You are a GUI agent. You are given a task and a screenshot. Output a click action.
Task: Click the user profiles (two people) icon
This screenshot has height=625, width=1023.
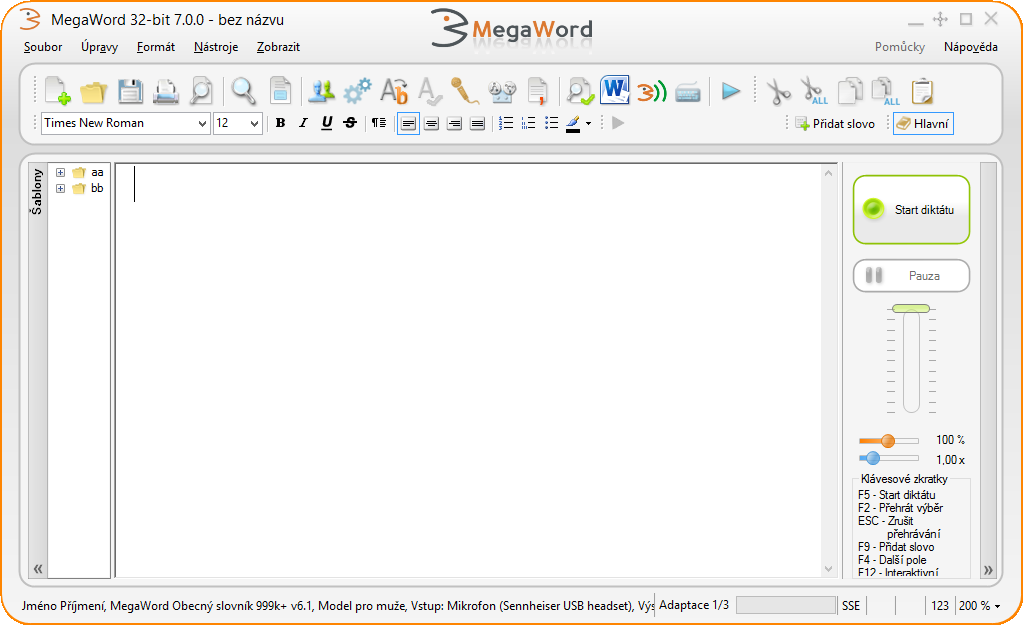[321, 91]
